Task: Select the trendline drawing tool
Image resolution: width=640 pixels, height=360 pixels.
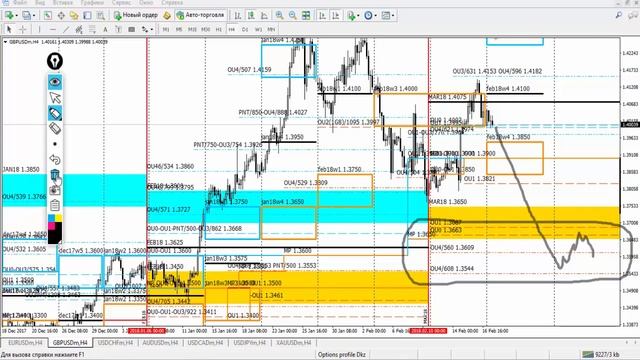Action: coord(66,29)
